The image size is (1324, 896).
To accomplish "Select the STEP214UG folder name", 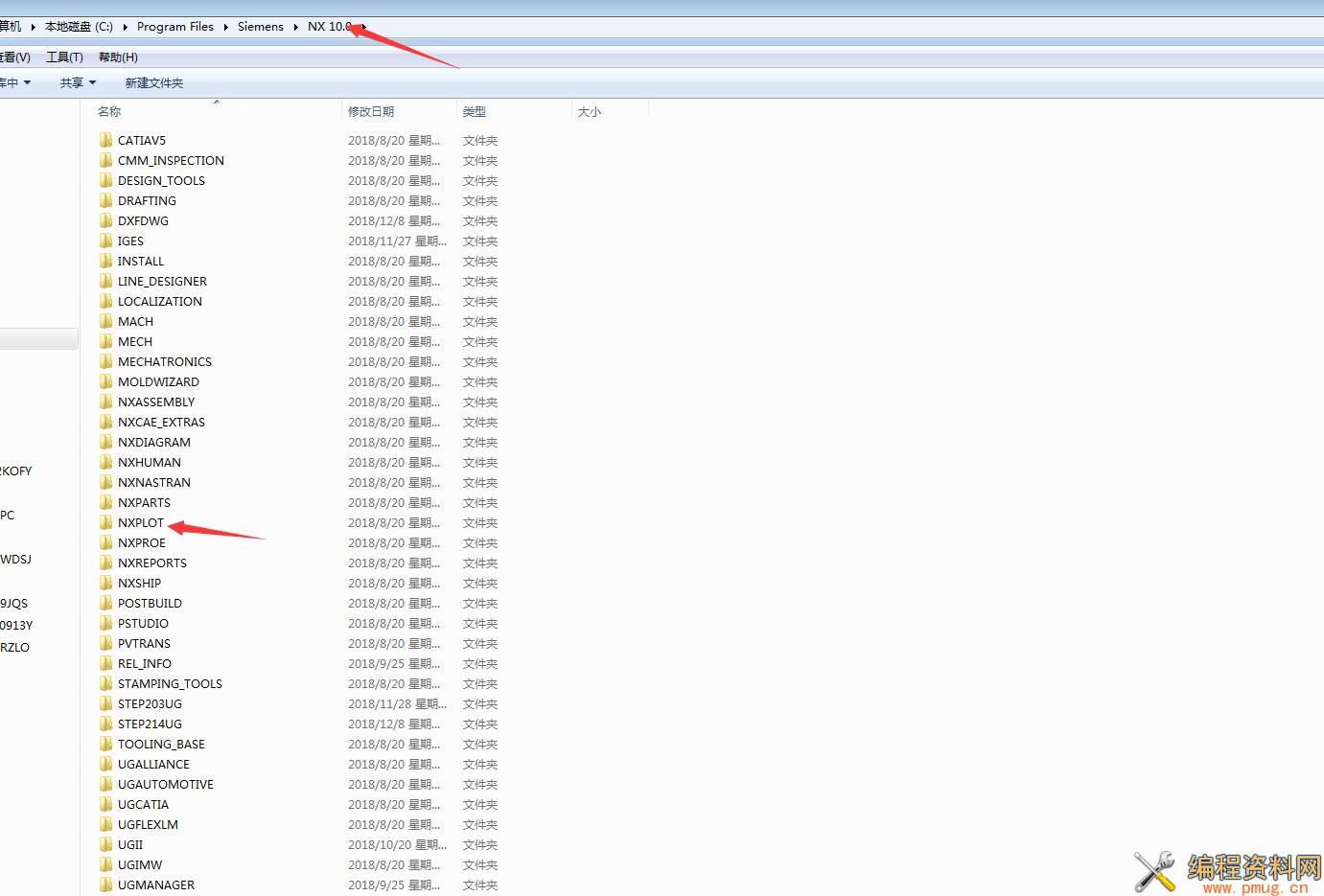I will [x=150, y=724].
